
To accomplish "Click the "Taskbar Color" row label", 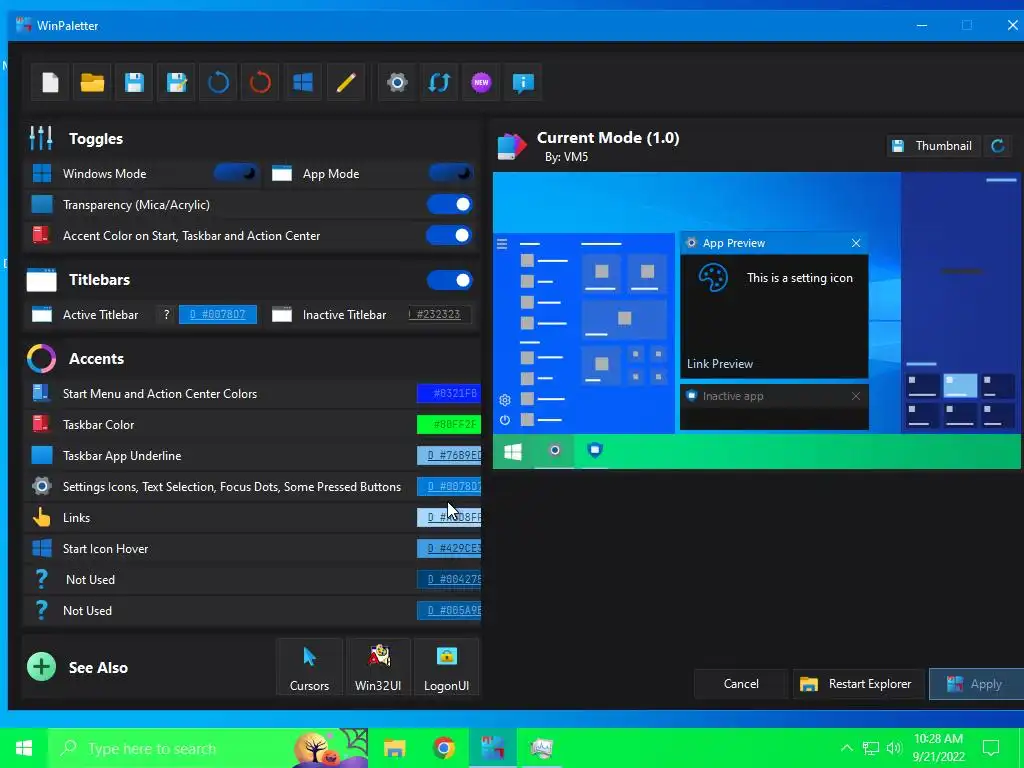I will [x=99, y=424].
